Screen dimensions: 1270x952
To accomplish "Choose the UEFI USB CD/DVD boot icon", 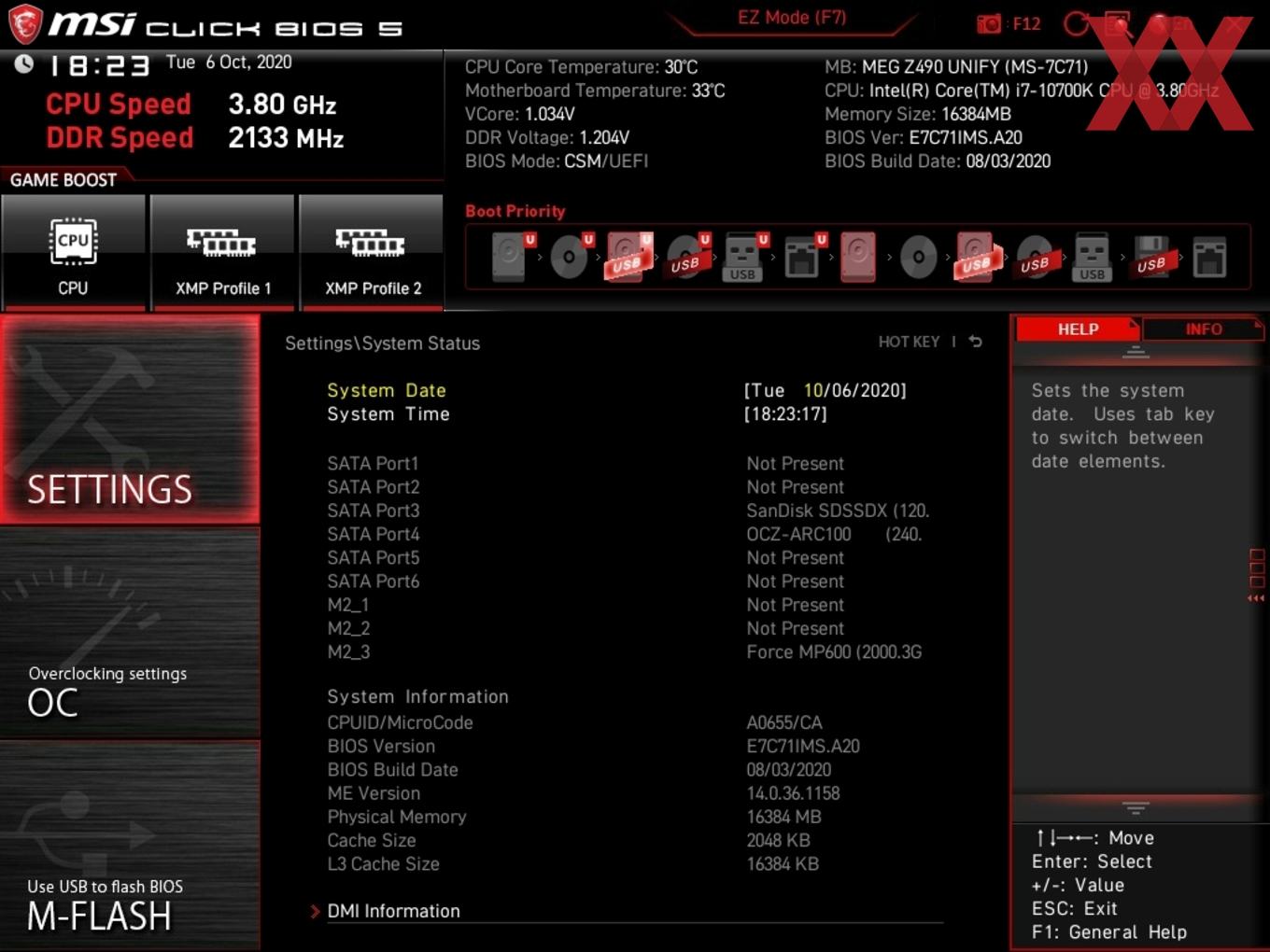I will click(686, 256).
